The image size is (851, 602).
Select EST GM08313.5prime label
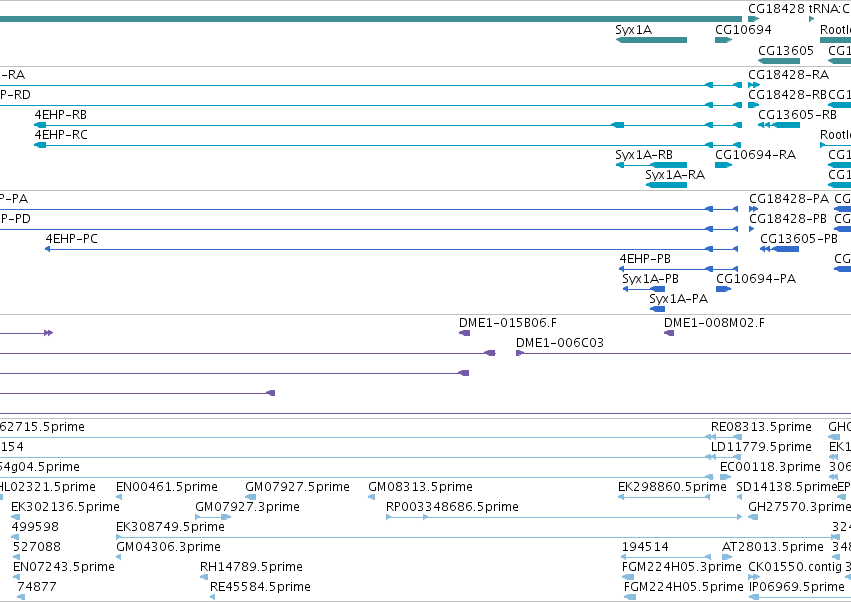click(421, 487)
